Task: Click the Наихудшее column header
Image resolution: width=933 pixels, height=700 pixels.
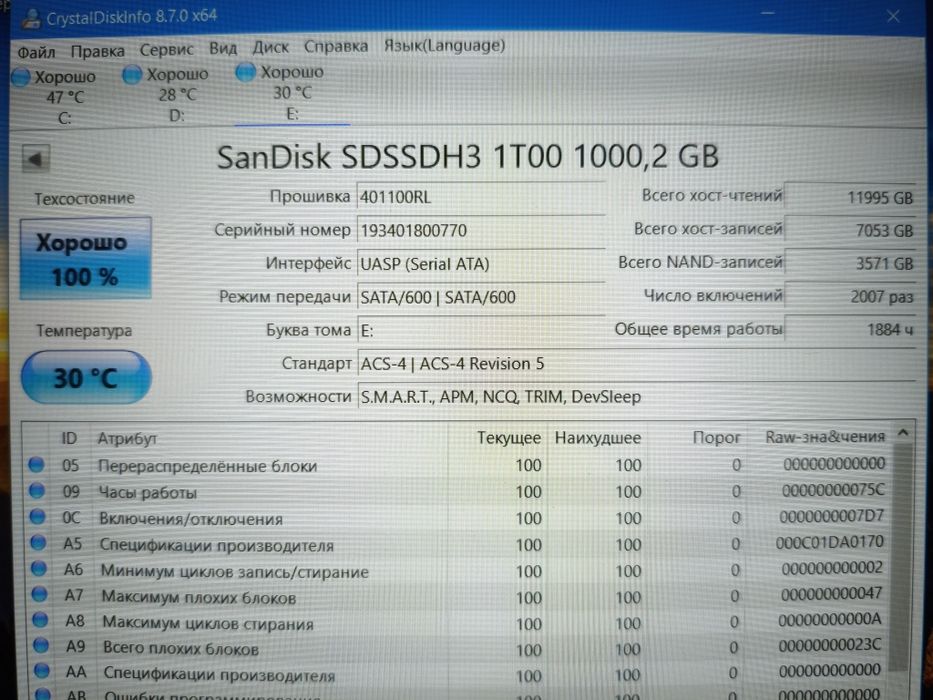Action: pyautogui.click(x=597, y=438)
